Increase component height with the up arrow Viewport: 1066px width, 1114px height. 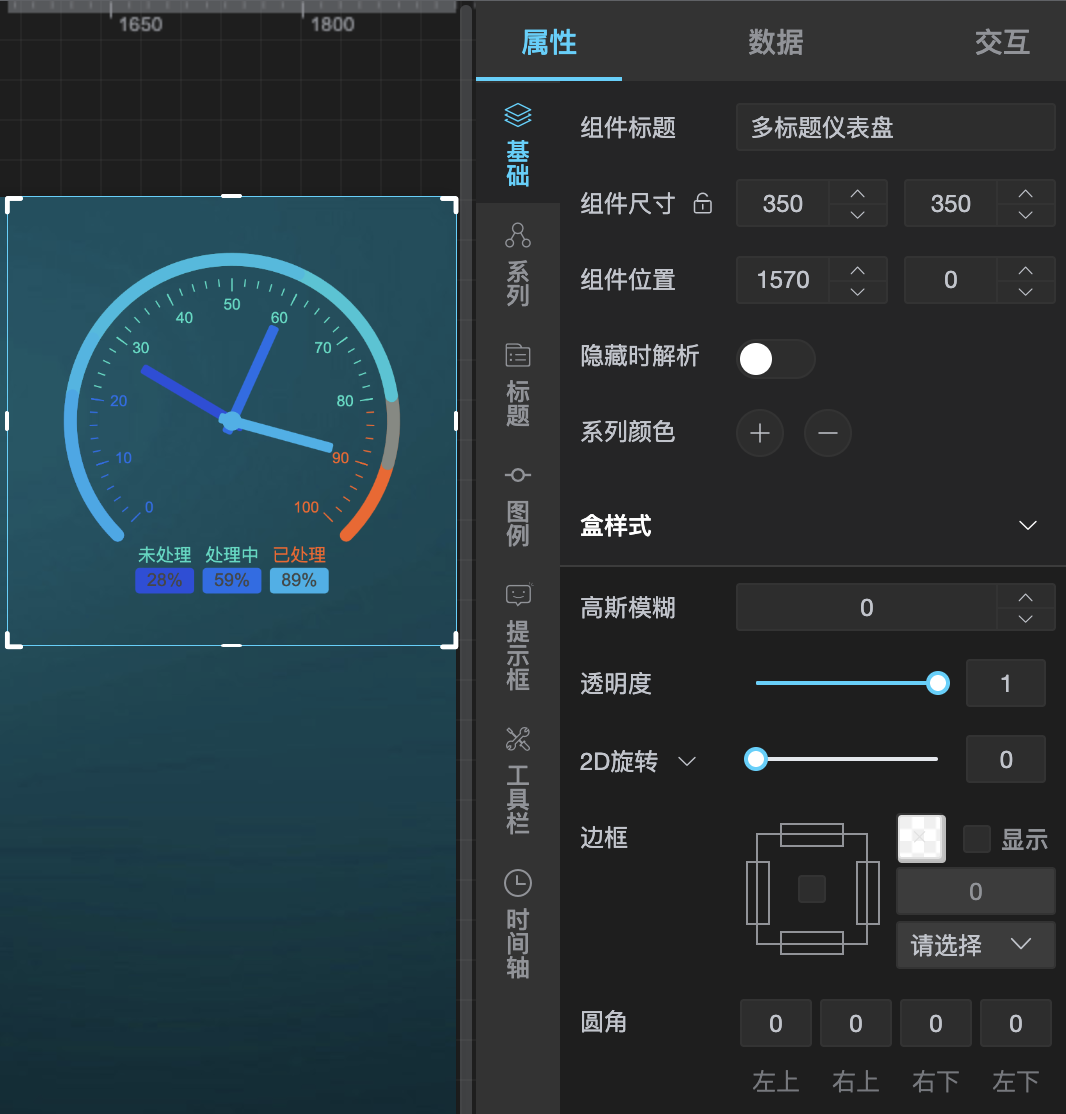click(1025, 193)
